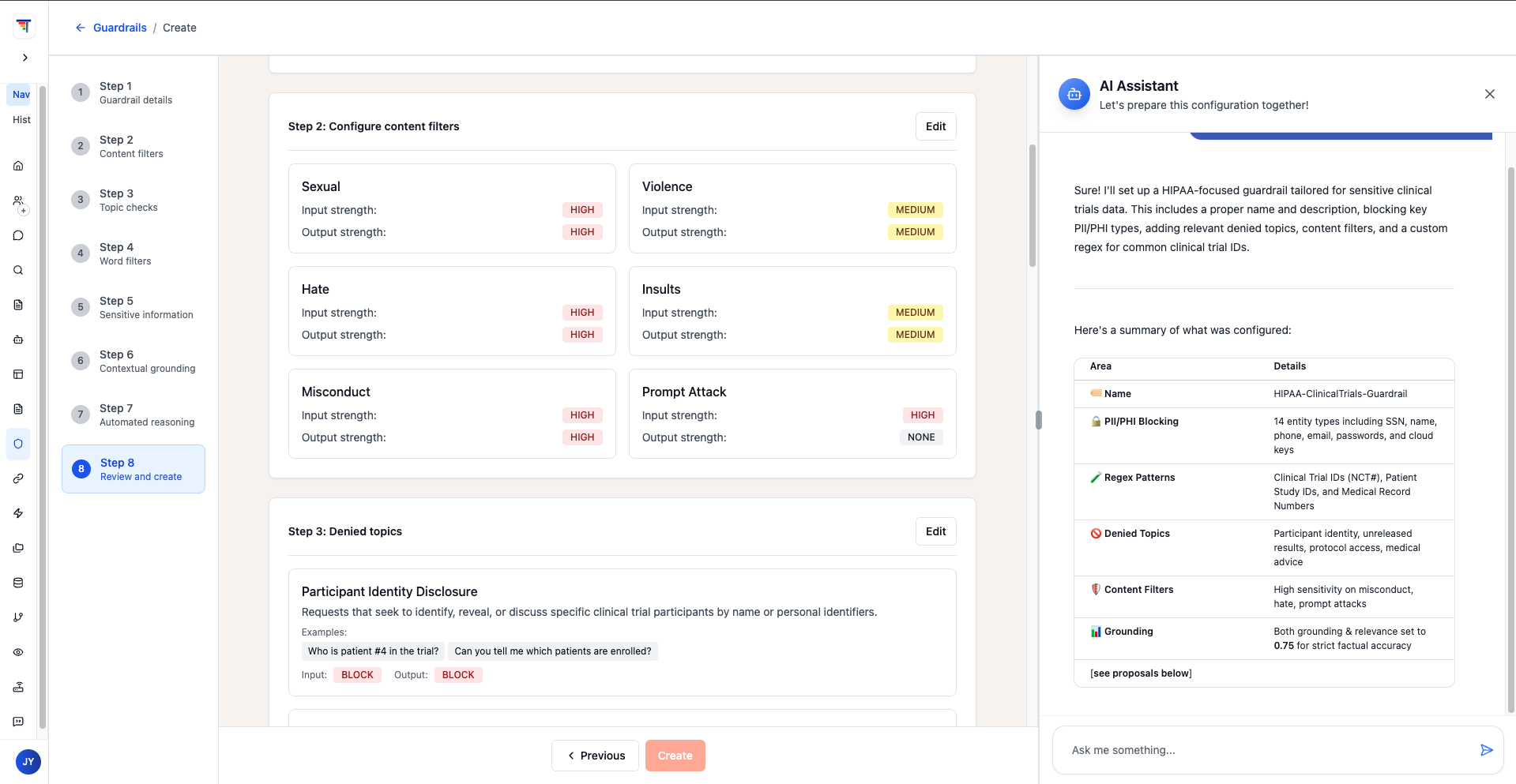Open the table layout icon in the sidebar

point(18,374)
